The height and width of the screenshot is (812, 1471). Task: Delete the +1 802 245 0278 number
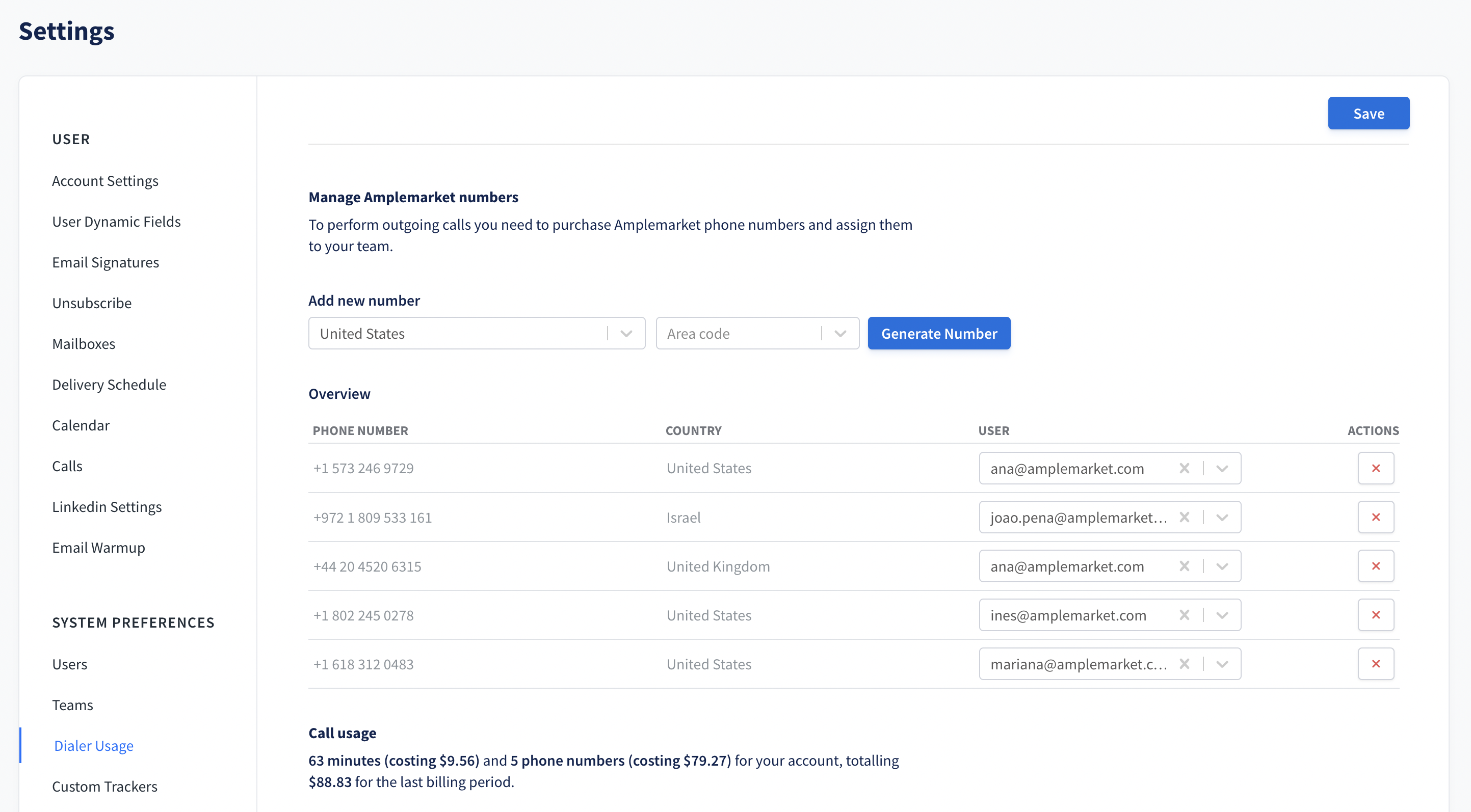[1375, 615]
